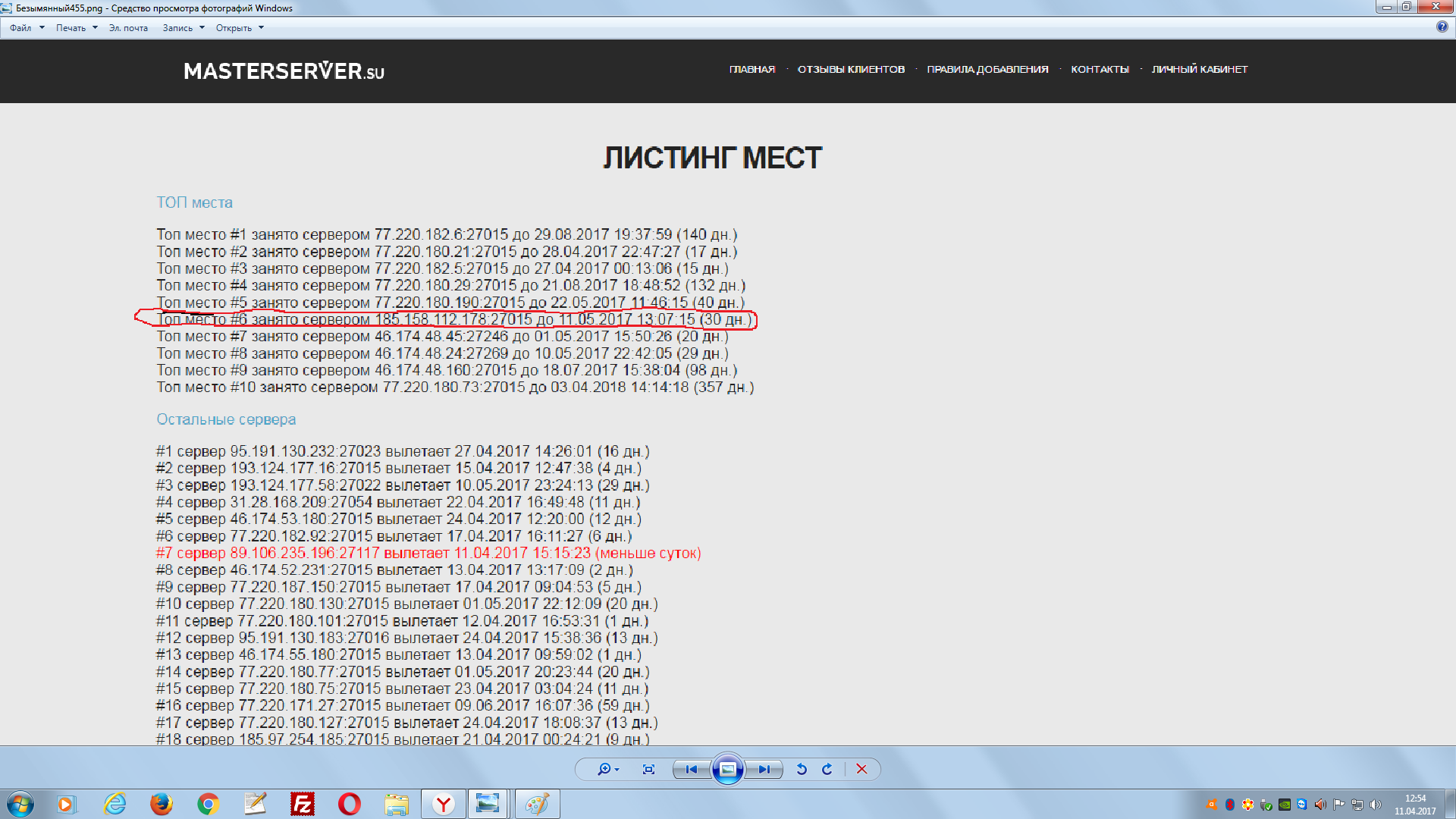Click the MASTERSERVER.SU logo in picture
1456x819 pixels.
284,71
